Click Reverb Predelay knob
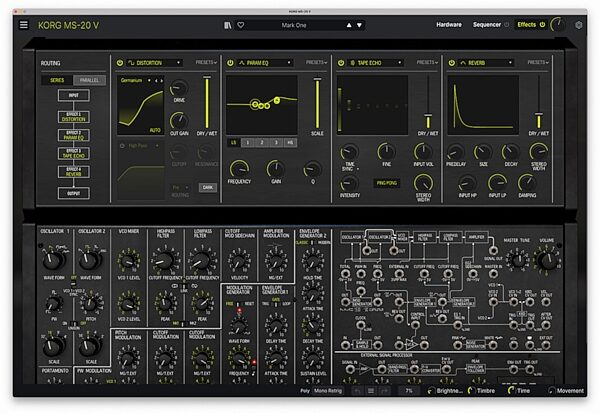This screenshot has height=414, width=600. click(x=455, y=152)
